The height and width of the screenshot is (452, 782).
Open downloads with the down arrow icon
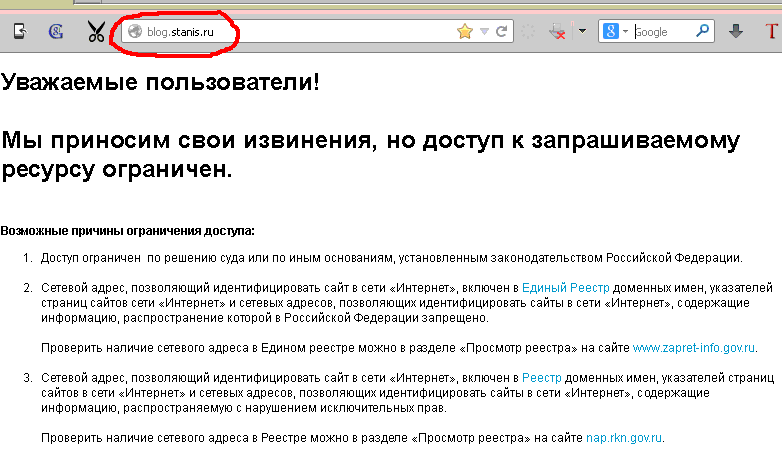(736, 32)
